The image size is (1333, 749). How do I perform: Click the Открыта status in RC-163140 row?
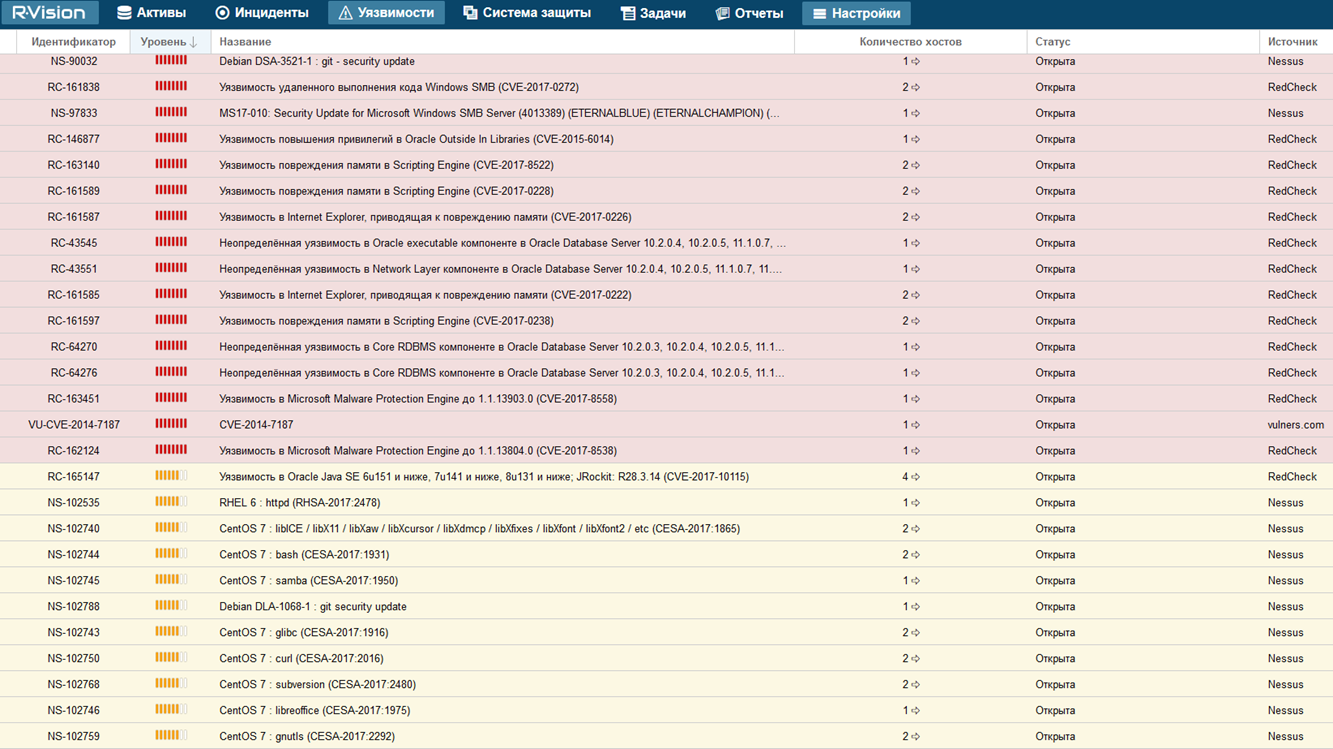pos(1055,166)
